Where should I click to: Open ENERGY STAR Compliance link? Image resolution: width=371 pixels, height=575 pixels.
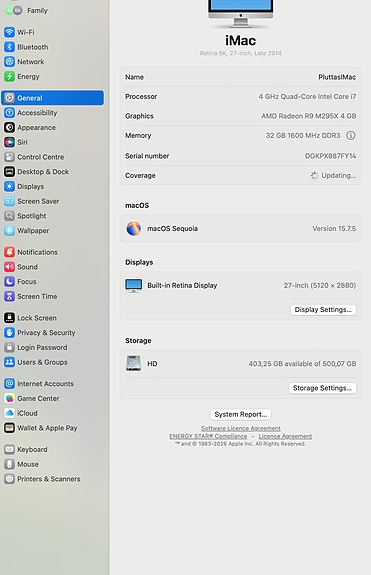208,436
